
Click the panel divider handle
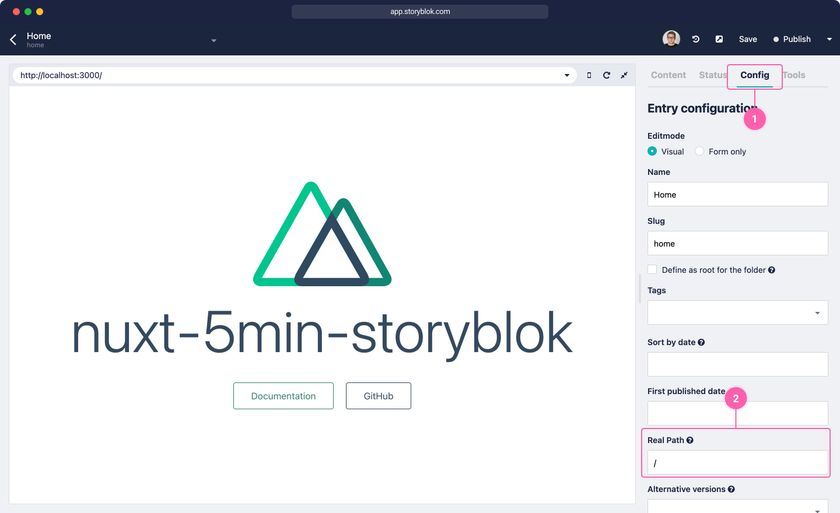[x=640, y=289]
